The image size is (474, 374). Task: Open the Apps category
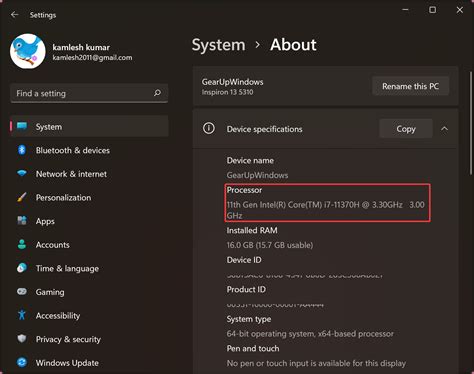[x=89, y=221]
